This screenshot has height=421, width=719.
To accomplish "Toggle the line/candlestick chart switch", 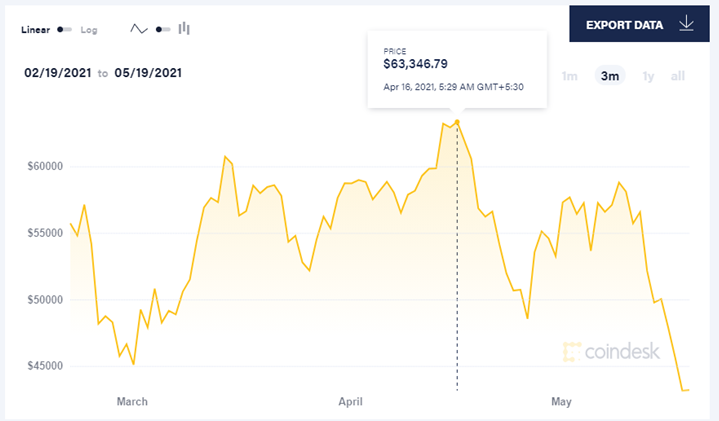I will [163, 29].
